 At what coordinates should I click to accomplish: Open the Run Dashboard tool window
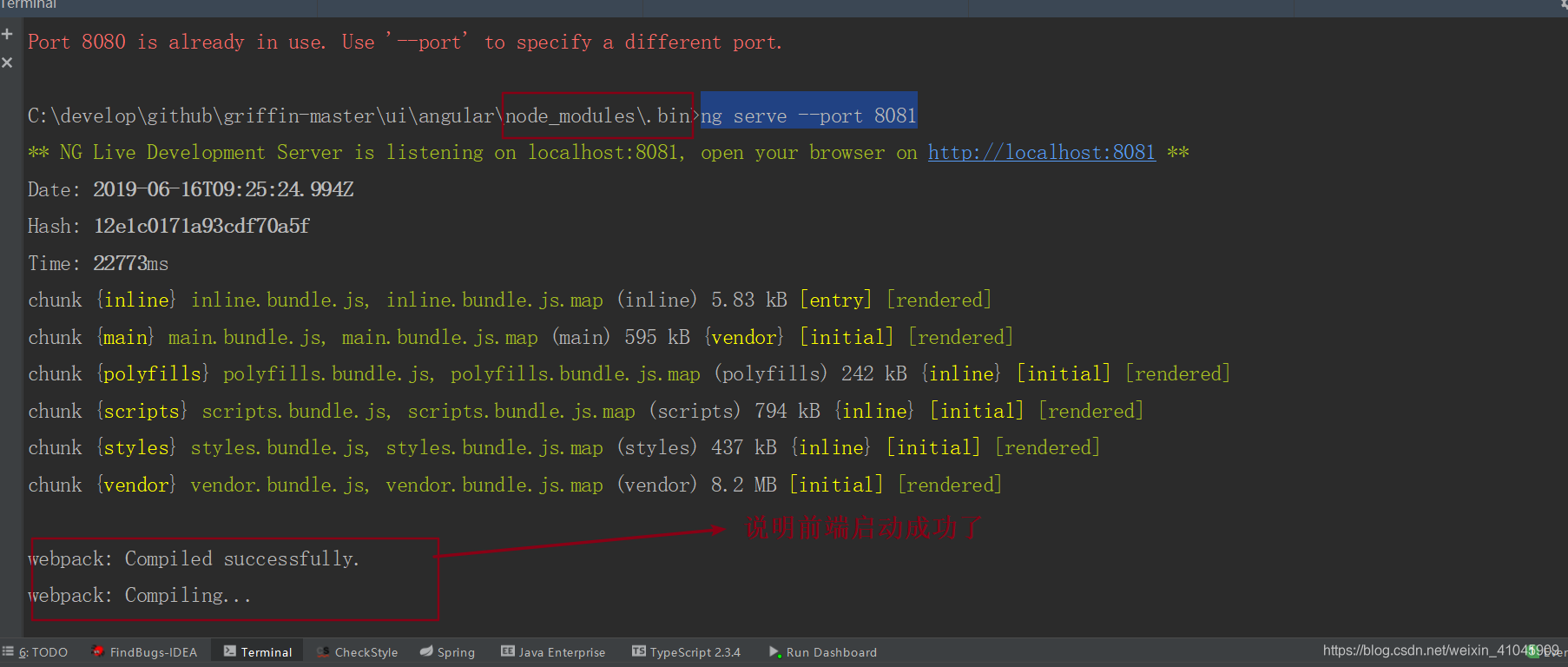822,652
